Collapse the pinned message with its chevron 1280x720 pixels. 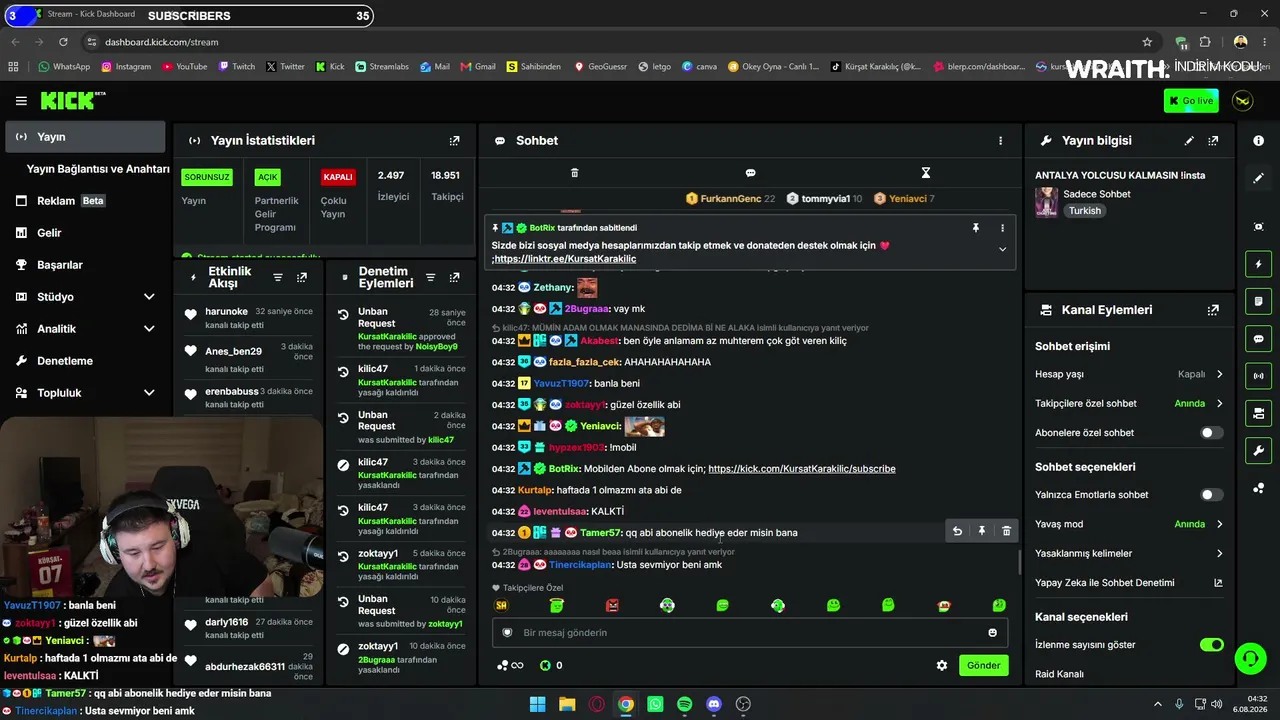point(1002,249)
